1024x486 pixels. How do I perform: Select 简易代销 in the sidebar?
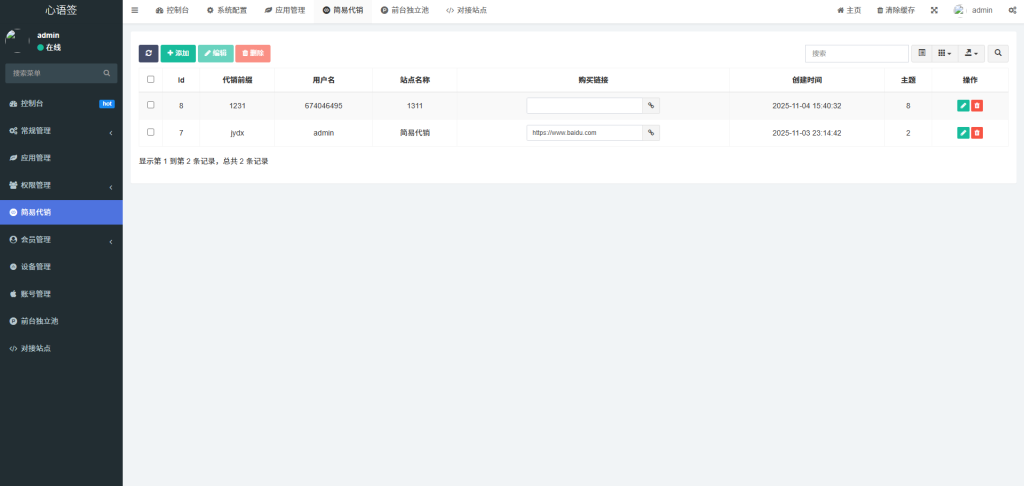61,212
